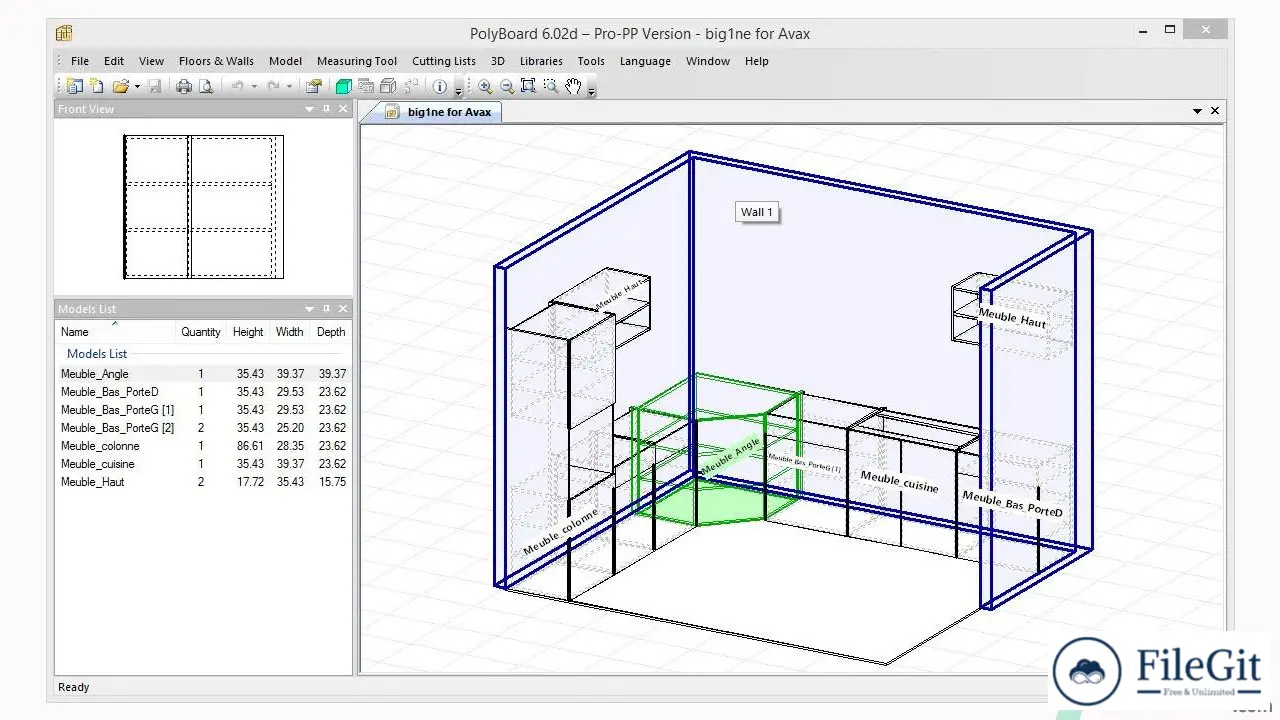Image resolution: width=1280 pixels, height=720 pixels.
Task: Close the big1ne for Avax document
Action: tap(1215, 111)
